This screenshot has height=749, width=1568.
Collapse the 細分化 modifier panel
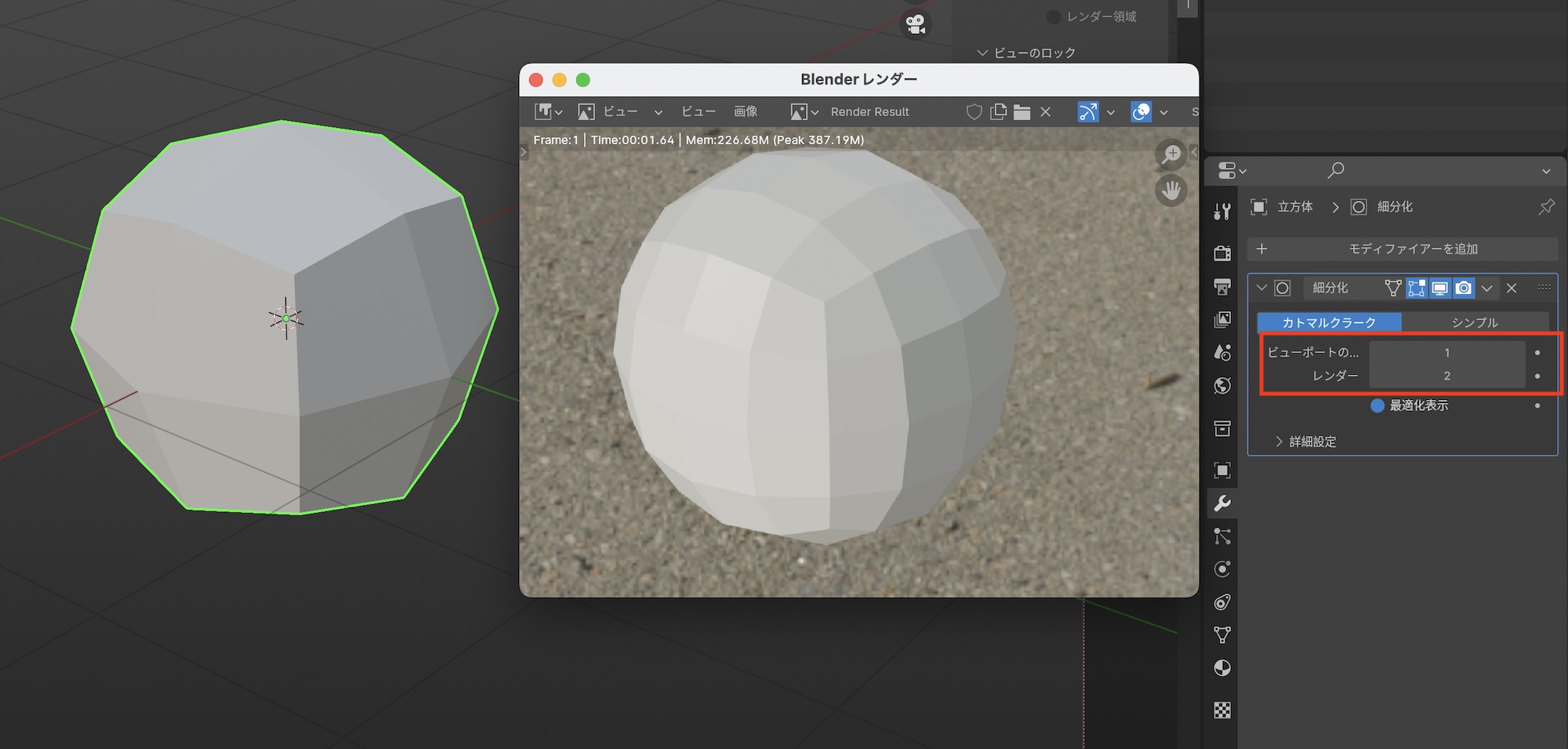[x=1261, y=288]
